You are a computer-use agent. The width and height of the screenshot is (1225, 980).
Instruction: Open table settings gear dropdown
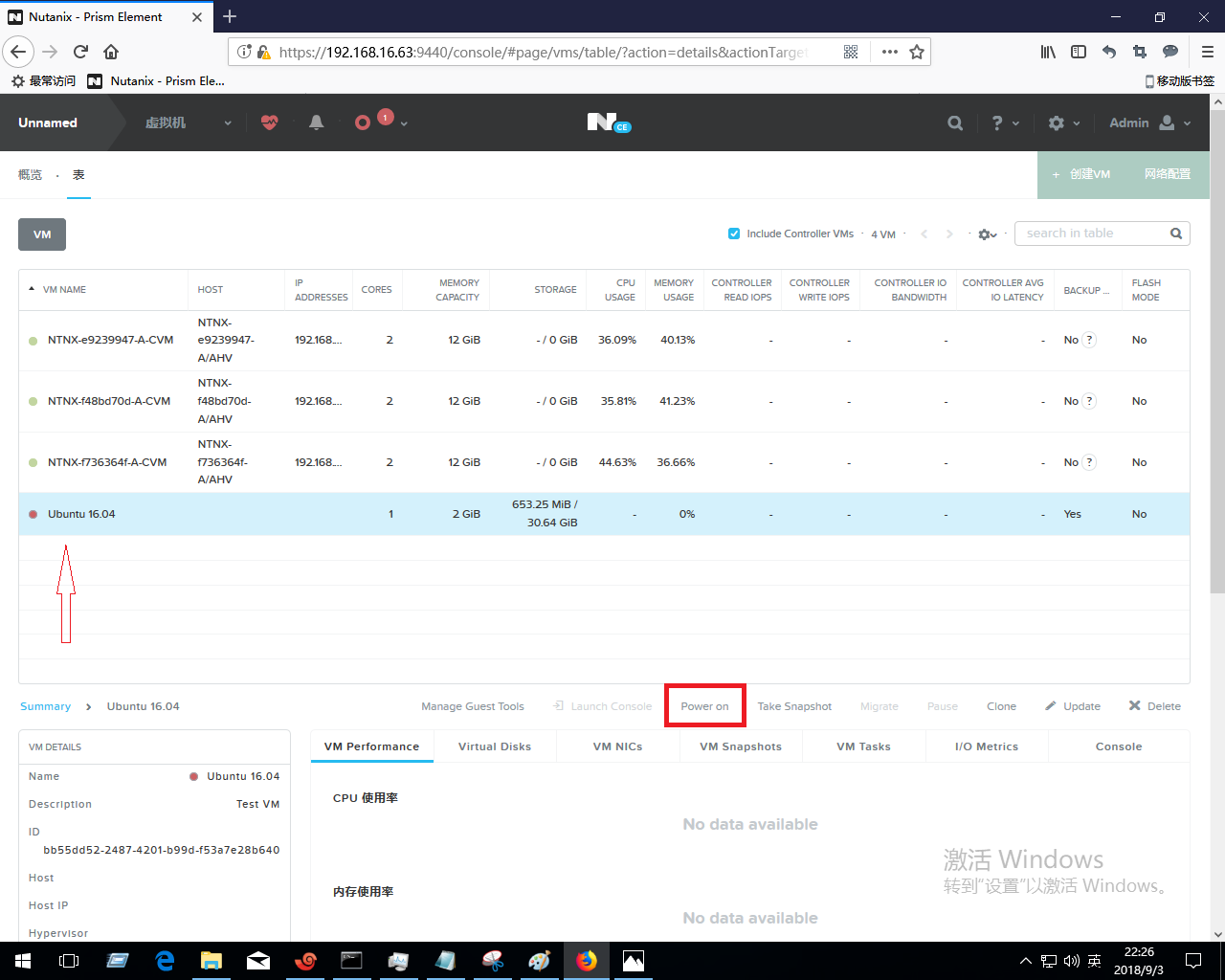pyautogui.click(x=988, y=234)
